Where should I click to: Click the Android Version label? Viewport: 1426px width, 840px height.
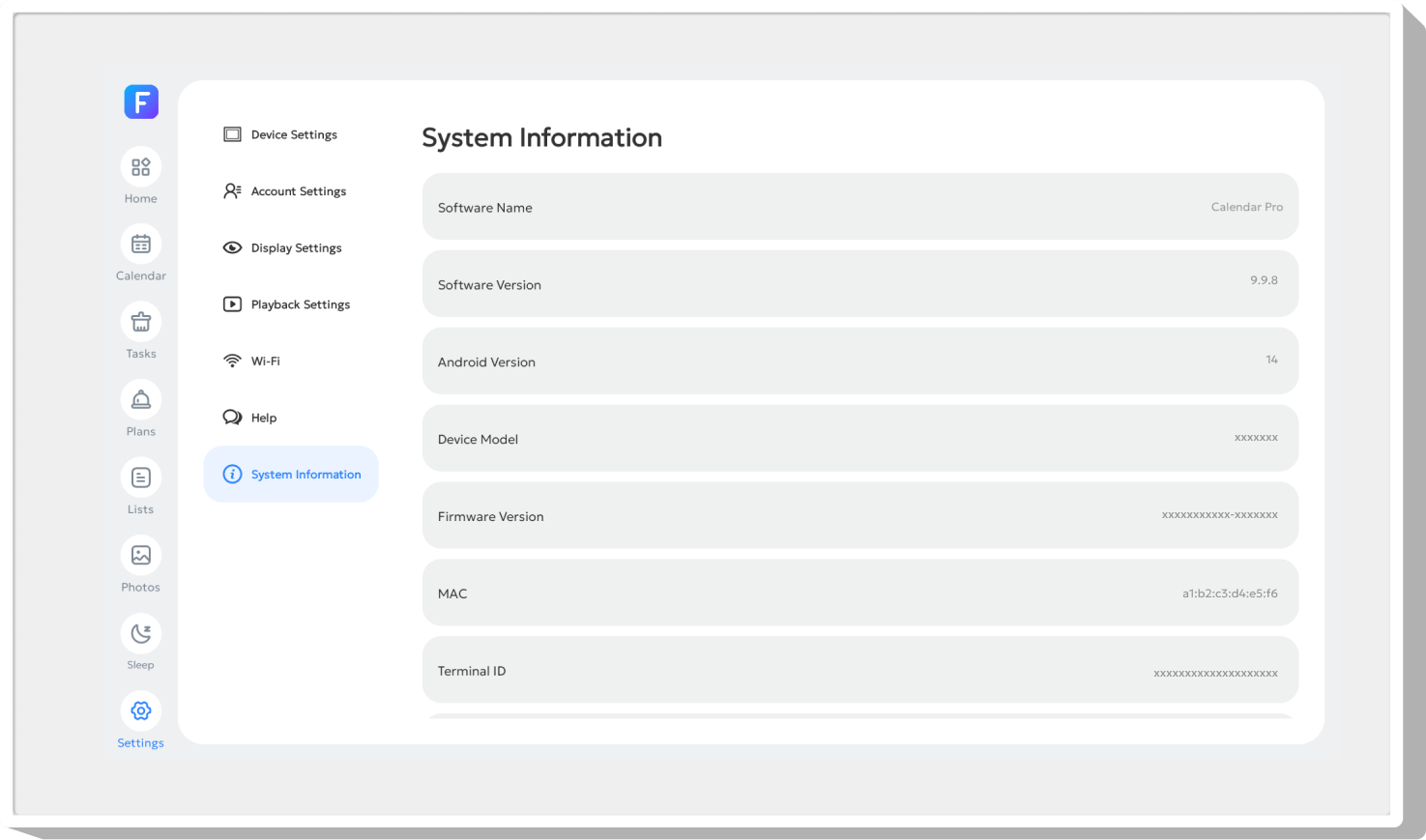pyautogui.click(x=486, y=362)
